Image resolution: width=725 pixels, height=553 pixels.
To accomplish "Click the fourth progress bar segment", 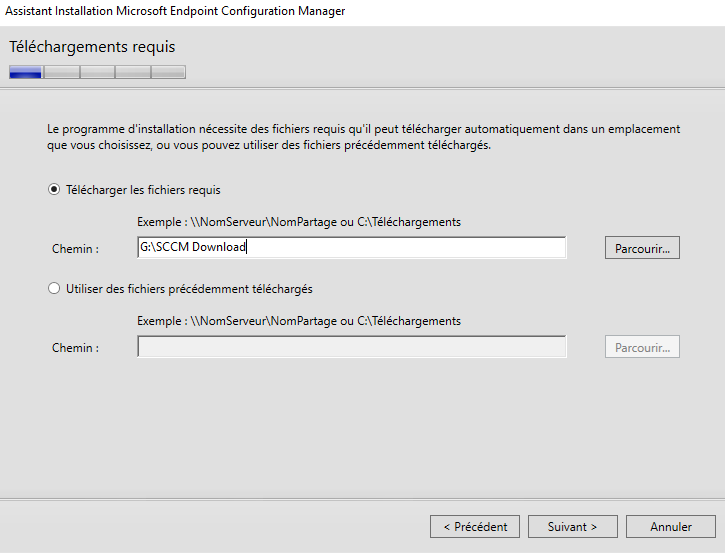I will coord(132,72).
